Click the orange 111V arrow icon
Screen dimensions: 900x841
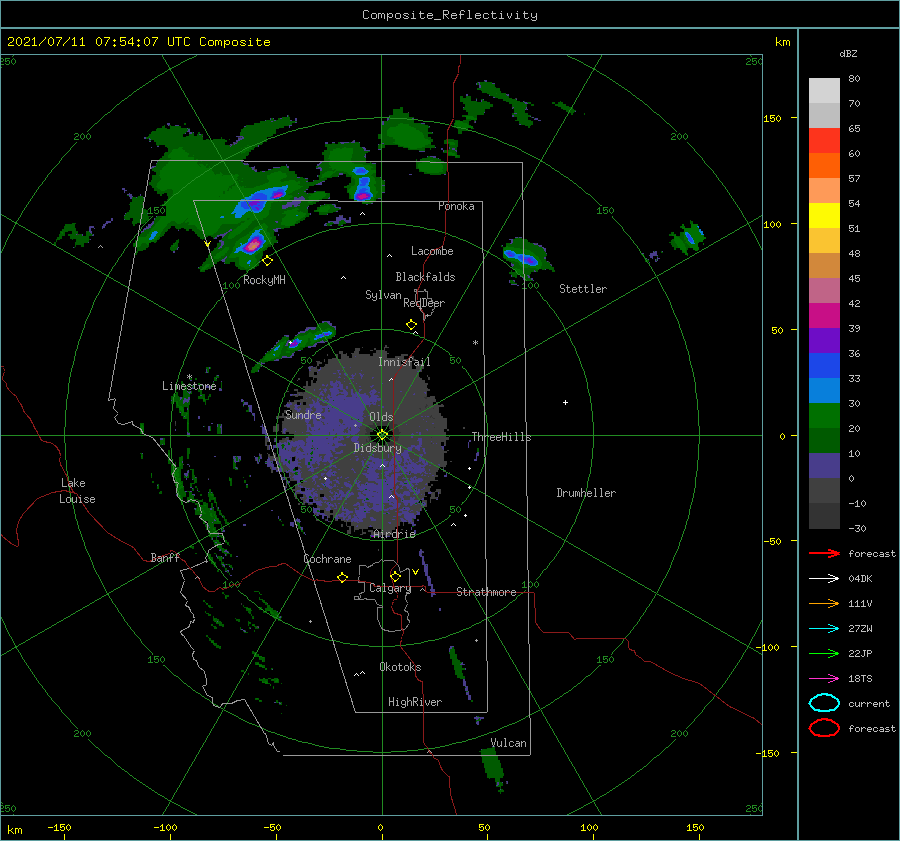pos(824,603)
